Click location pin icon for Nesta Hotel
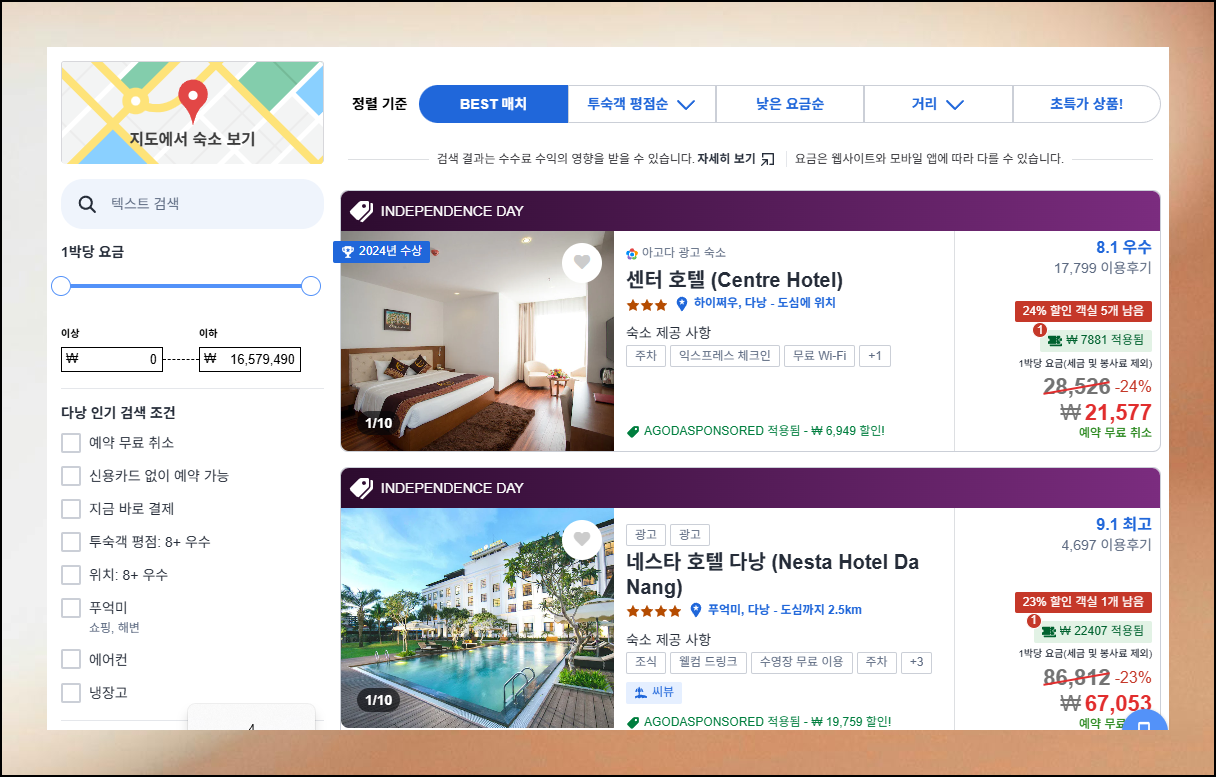Screen dimensions: 1216x777 click(696, 610)
